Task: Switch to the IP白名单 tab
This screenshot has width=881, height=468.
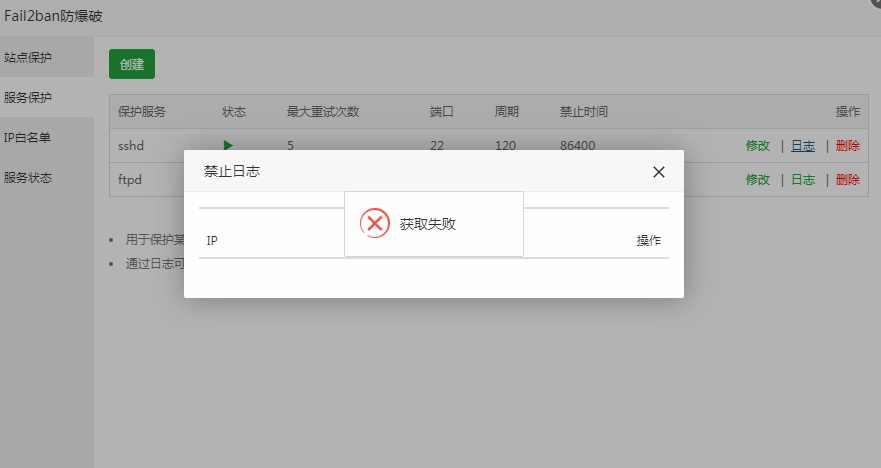Action: pyautogui.click(x=47, y=137)
